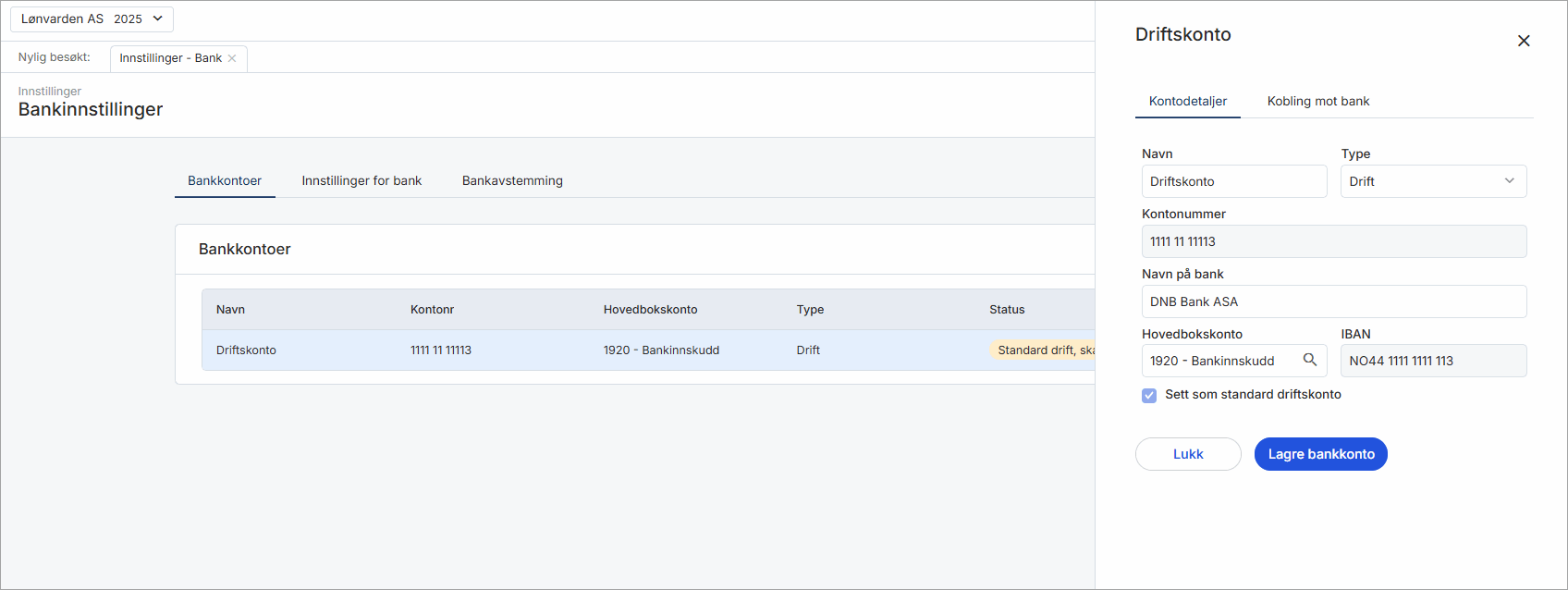Screen dimensions: 1568x590
Task: Click the Navn på bank field
Action: click(x=1333, y=301)
